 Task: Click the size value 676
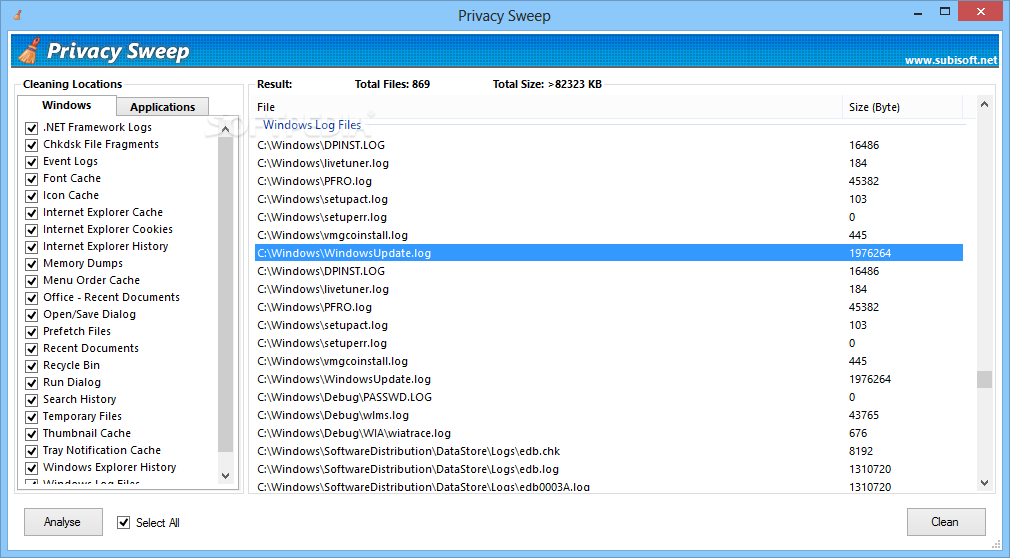[858, 433]
